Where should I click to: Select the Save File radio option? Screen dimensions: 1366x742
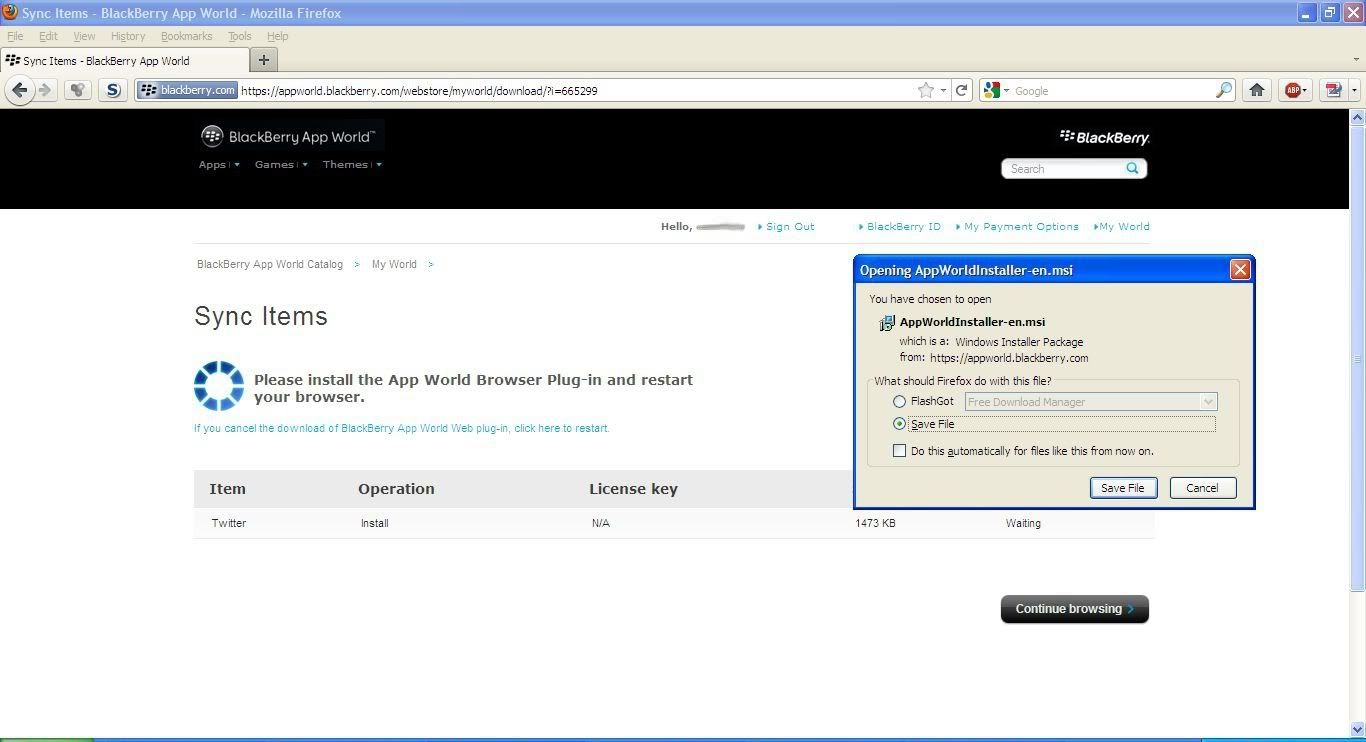tap(899, 424)
